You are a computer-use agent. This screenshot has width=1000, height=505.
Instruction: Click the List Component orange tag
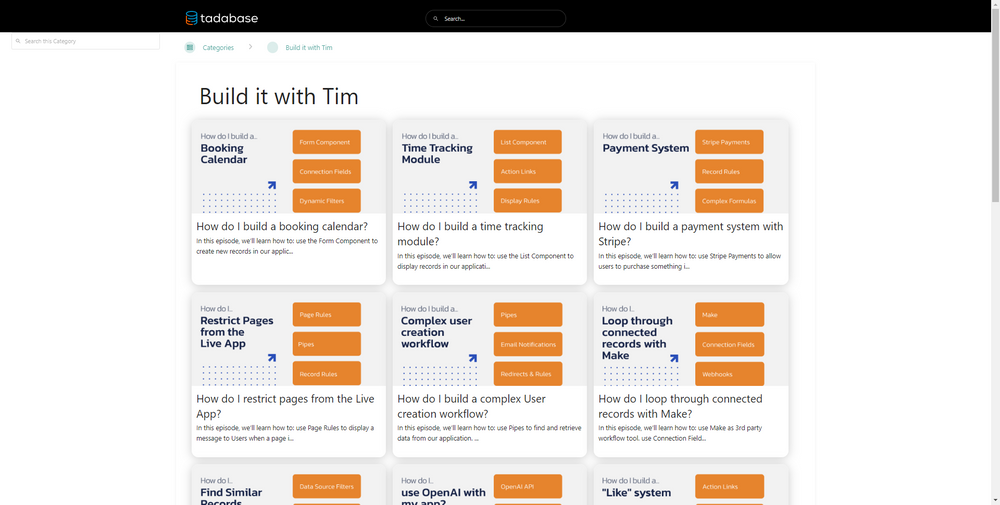pos(527,142)
